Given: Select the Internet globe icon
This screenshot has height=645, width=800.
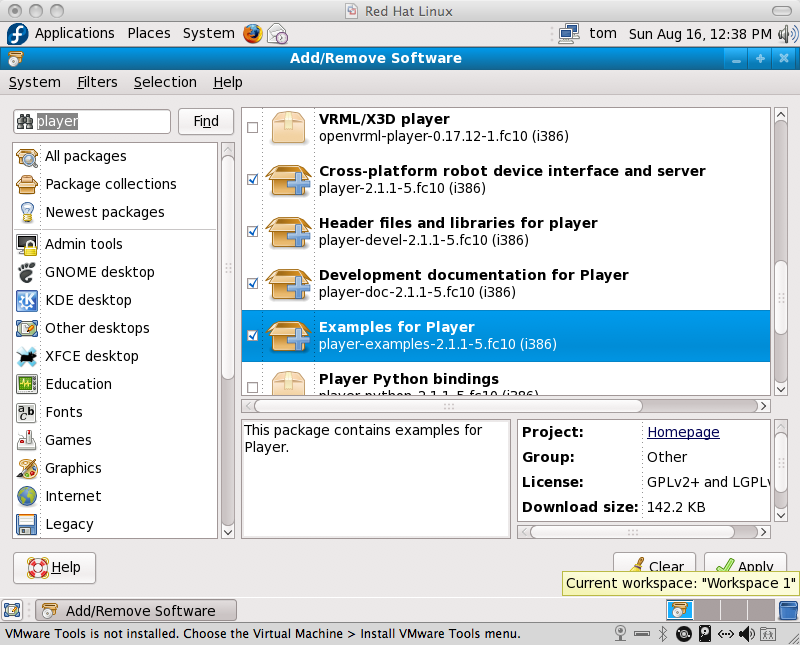Looking at the screenshot, I should click(27, 496).
